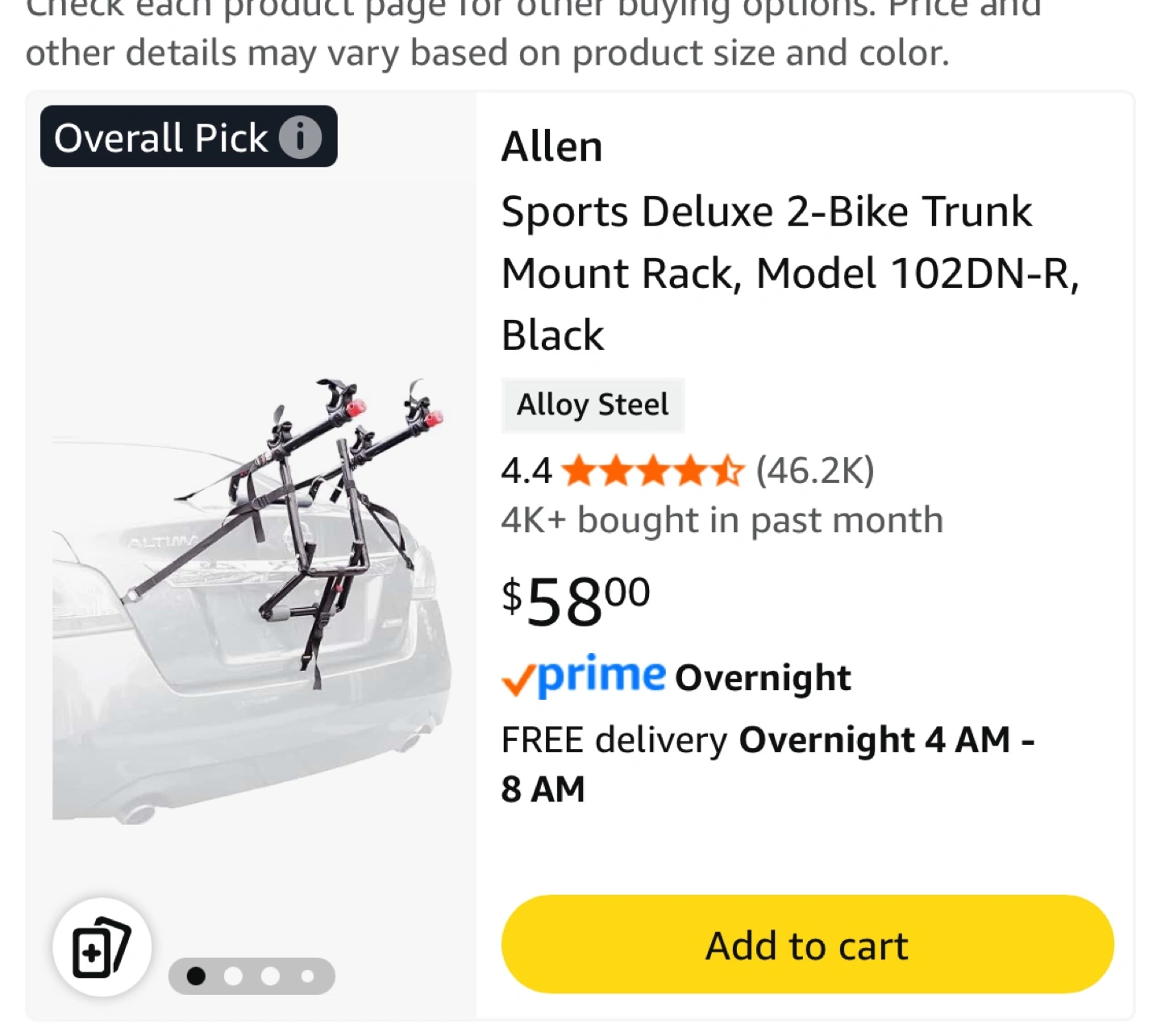
Task: Open the add-to-list cards icon
Action: 102,947
